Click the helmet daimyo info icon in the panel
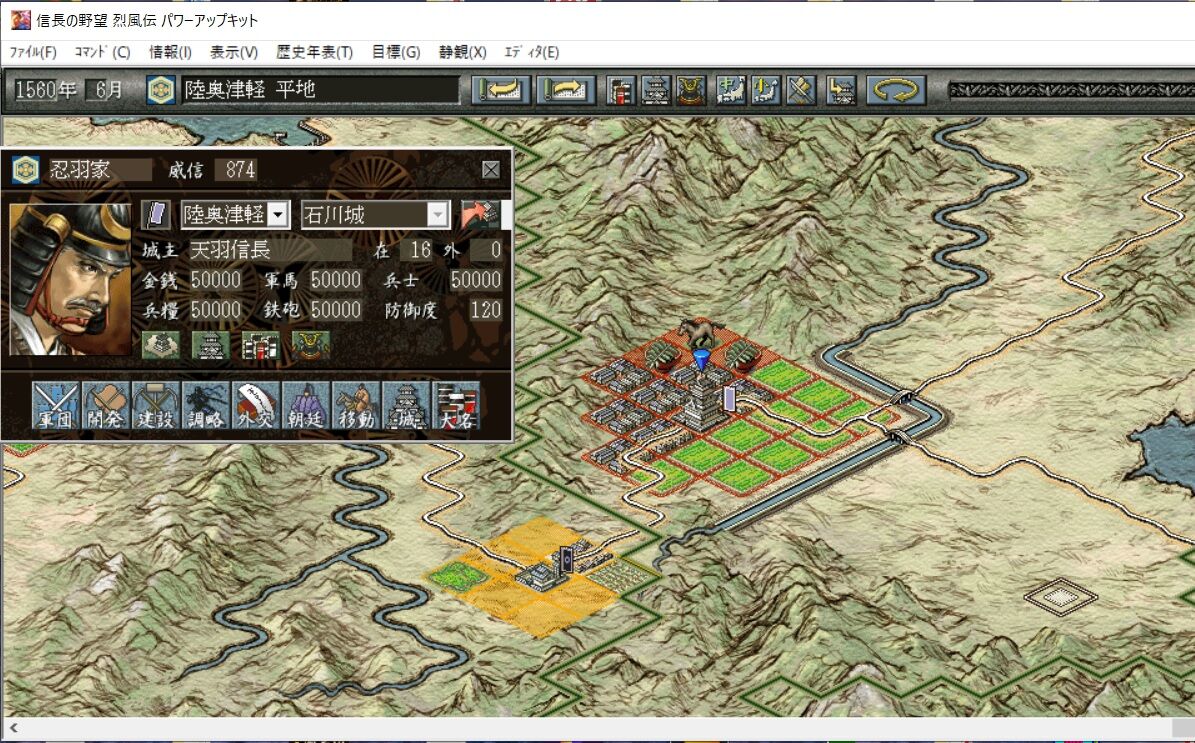Viewport: 1195px width, 743px height. tap(311, 346)
